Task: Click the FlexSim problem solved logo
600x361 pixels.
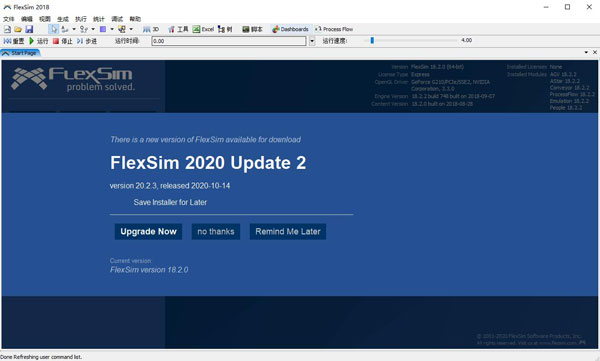Action: point(73,79)
